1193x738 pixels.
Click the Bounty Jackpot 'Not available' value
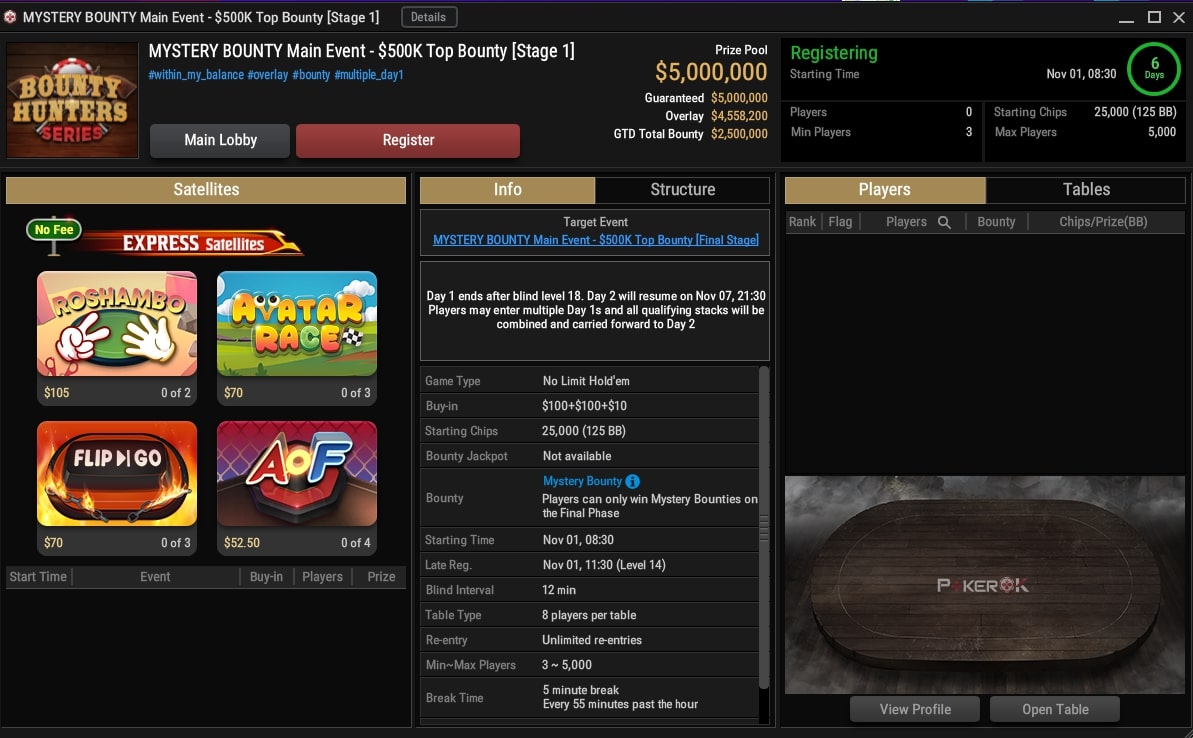[577, 456]
